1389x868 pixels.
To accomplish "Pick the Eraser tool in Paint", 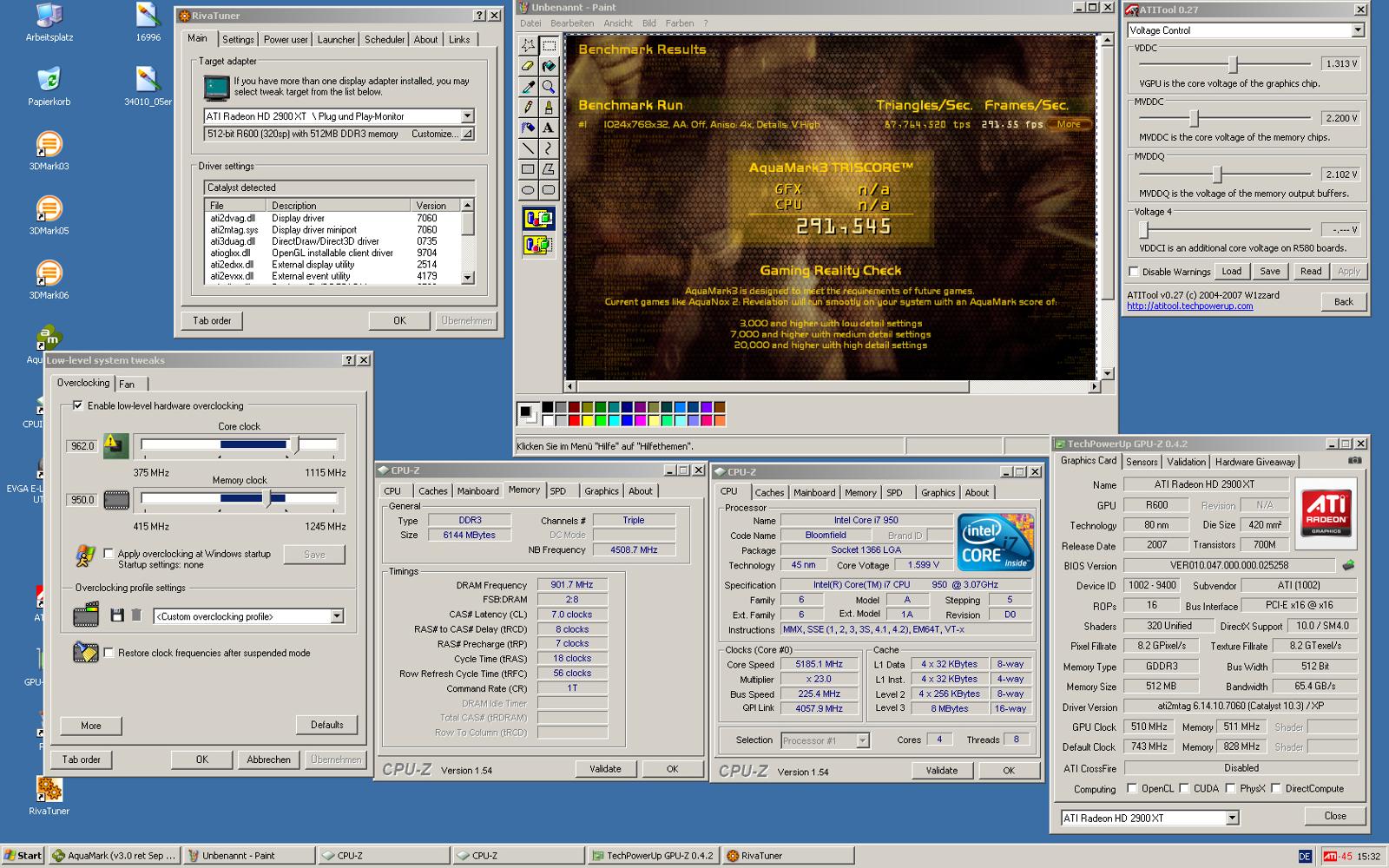I will (528, 66).
